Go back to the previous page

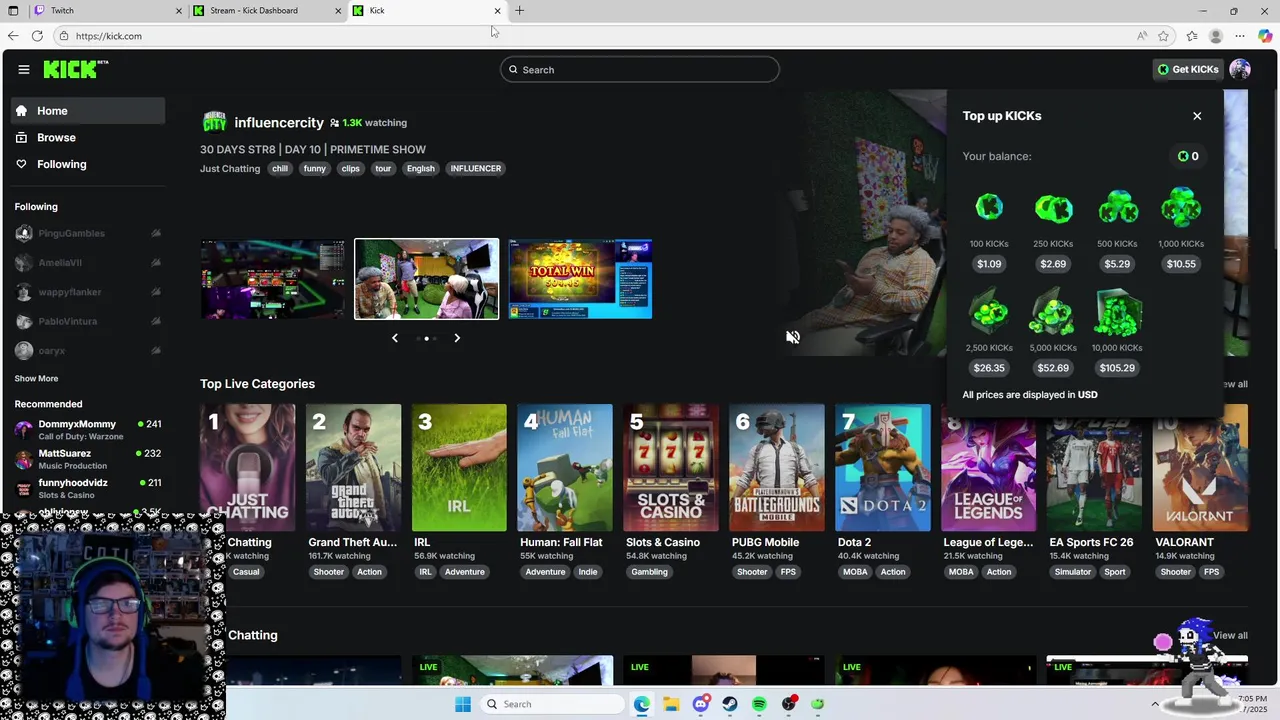(12, 36)
